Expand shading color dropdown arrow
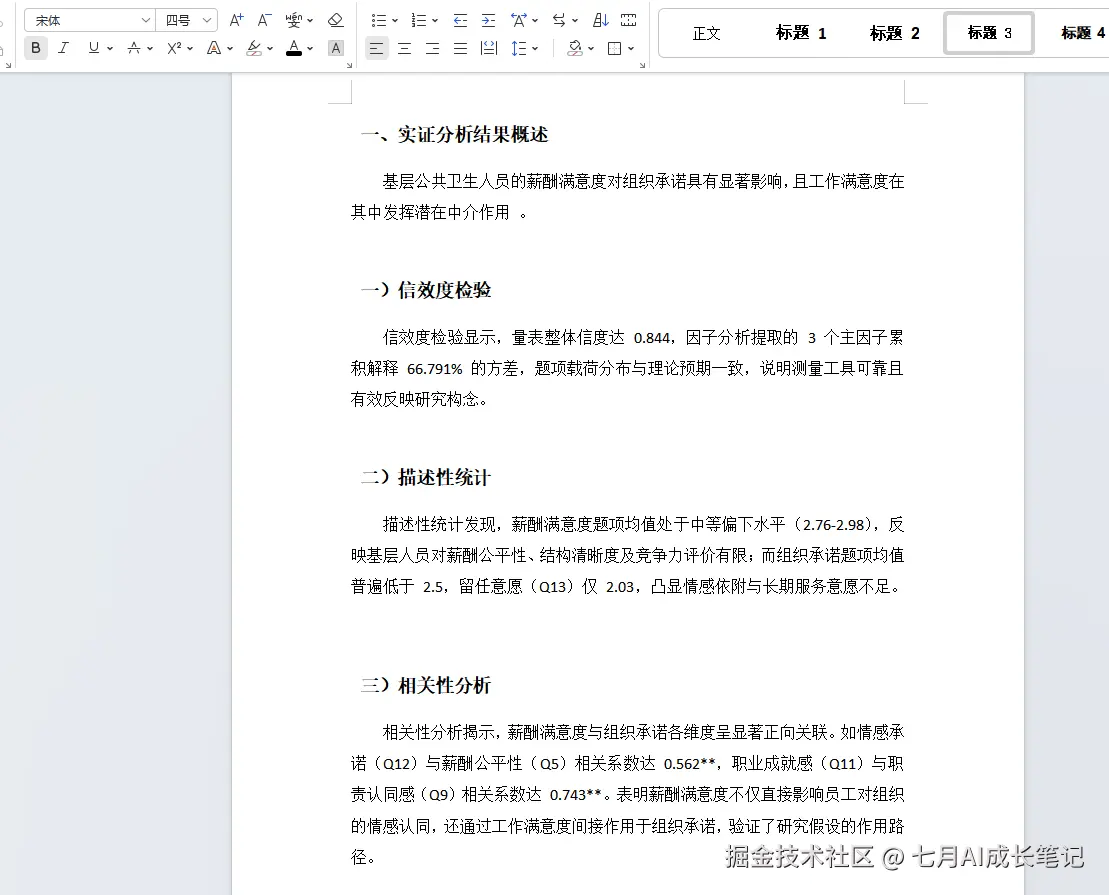The image size is (1109, 895). point(591,49)
